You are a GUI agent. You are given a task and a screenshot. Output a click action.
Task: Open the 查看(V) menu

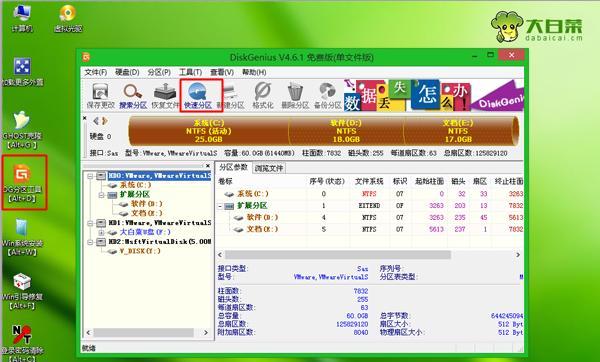[222, 72]
